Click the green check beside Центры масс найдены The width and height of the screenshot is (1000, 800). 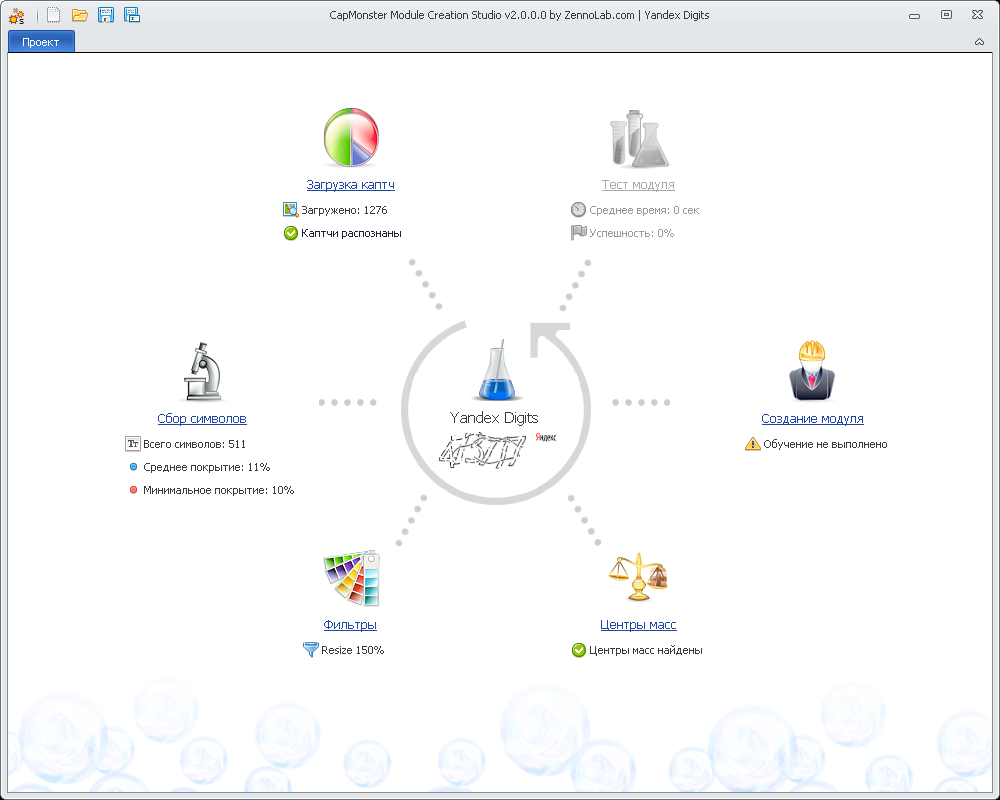click(578, 649)
